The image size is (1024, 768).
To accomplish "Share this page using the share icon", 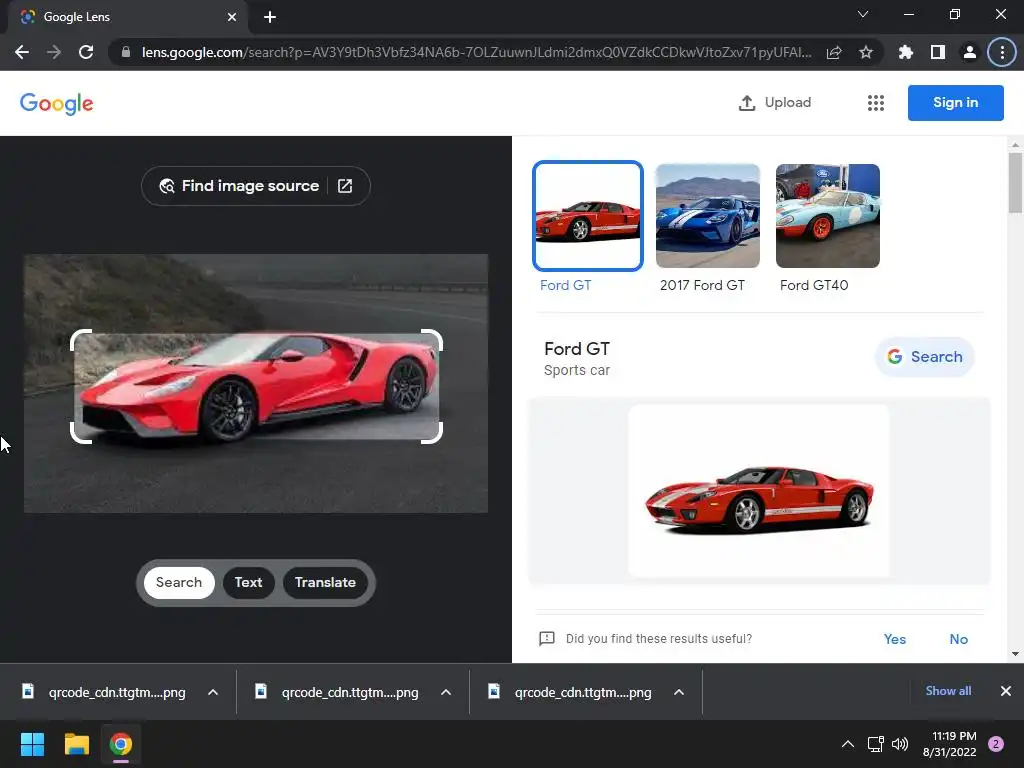I will point(834,52).
